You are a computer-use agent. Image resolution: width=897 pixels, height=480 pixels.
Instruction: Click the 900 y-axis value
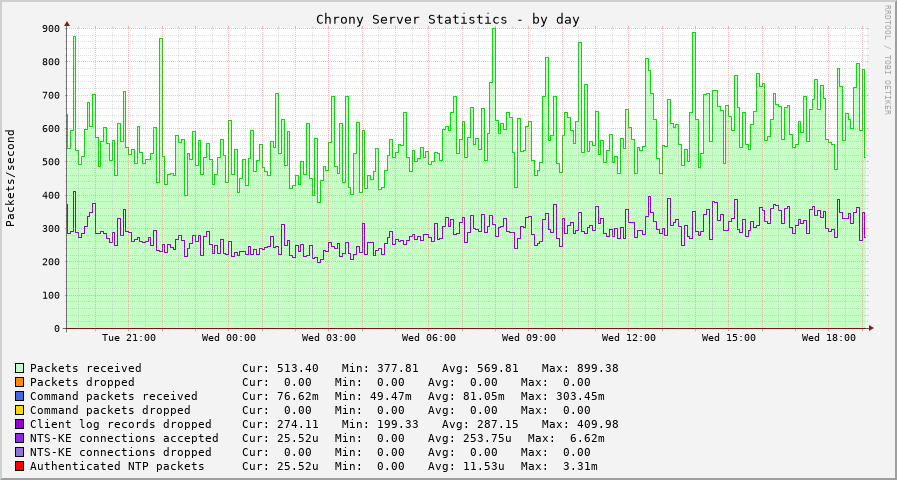[x=51, y=29]
